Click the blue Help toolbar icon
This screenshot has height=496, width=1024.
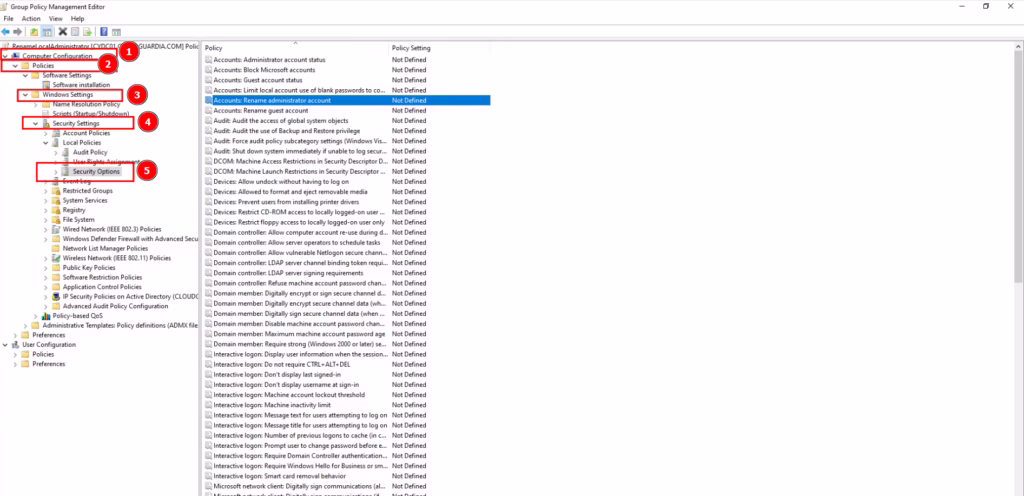tap(104, 31)
